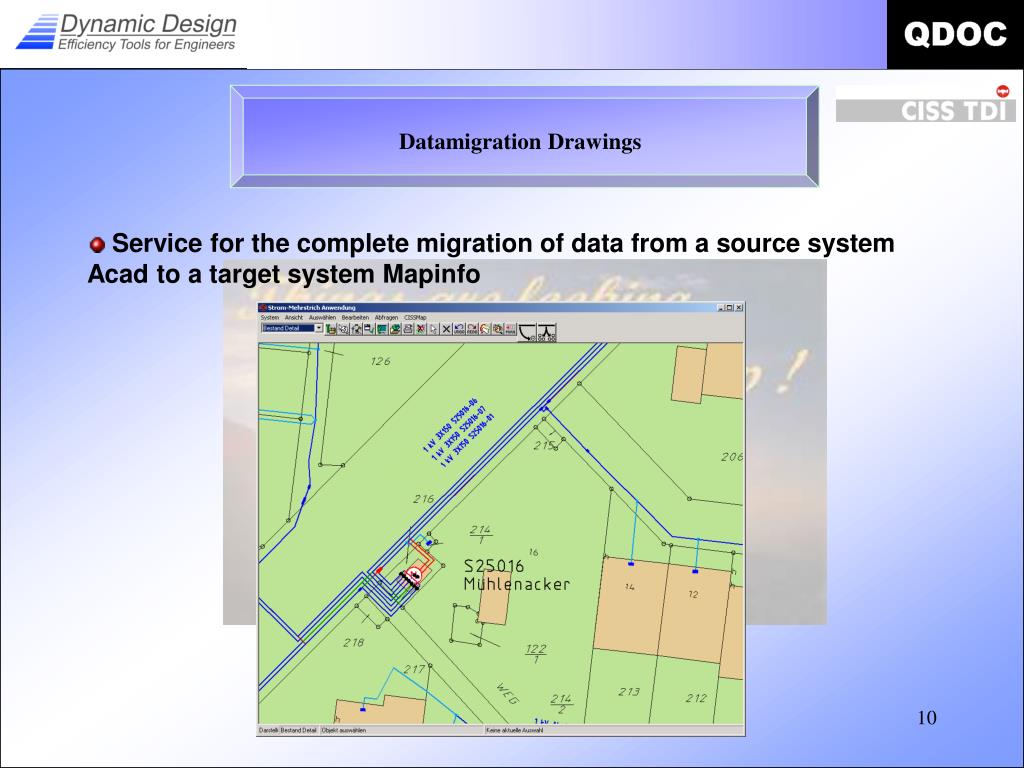Click parcel number 213 on the map
Screen dimensions: 1024x768
629,692
